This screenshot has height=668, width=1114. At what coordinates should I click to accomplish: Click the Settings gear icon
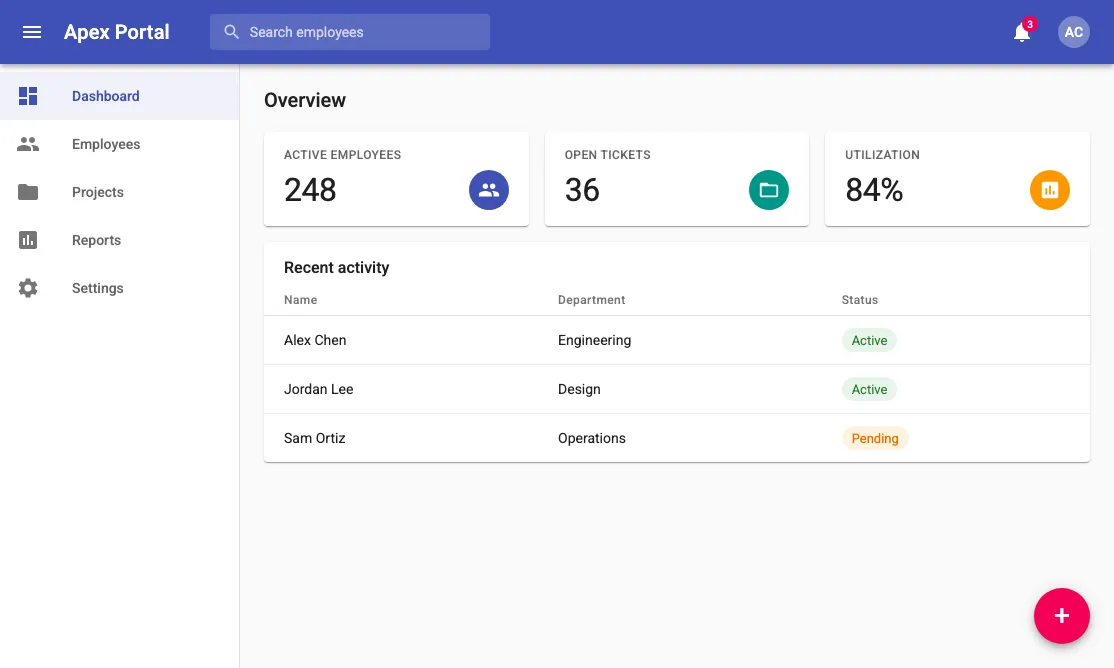pos(28,288)
